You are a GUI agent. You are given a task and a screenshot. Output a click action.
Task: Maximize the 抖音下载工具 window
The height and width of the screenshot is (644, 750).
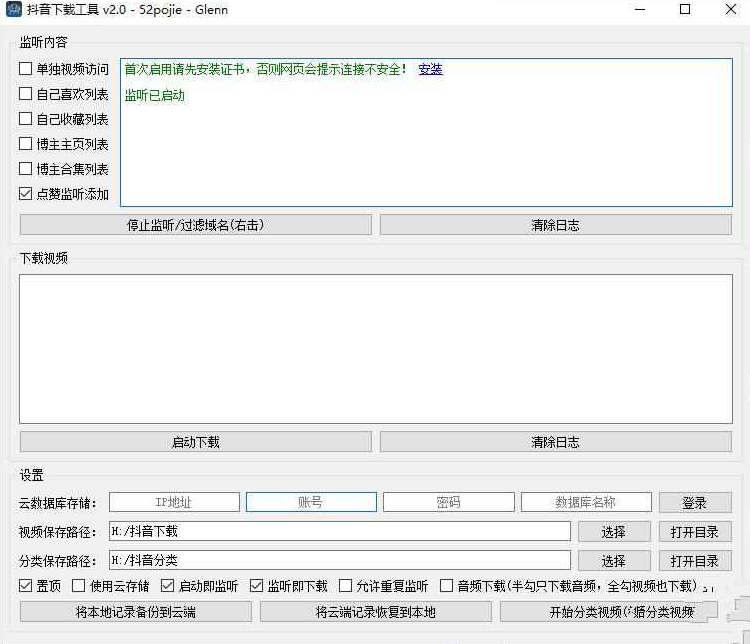tap(685, 10)
